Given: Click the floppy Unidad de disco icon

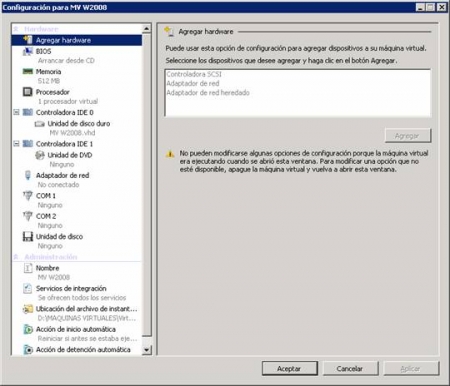Looking at the screenshot, I should (28, 236).
